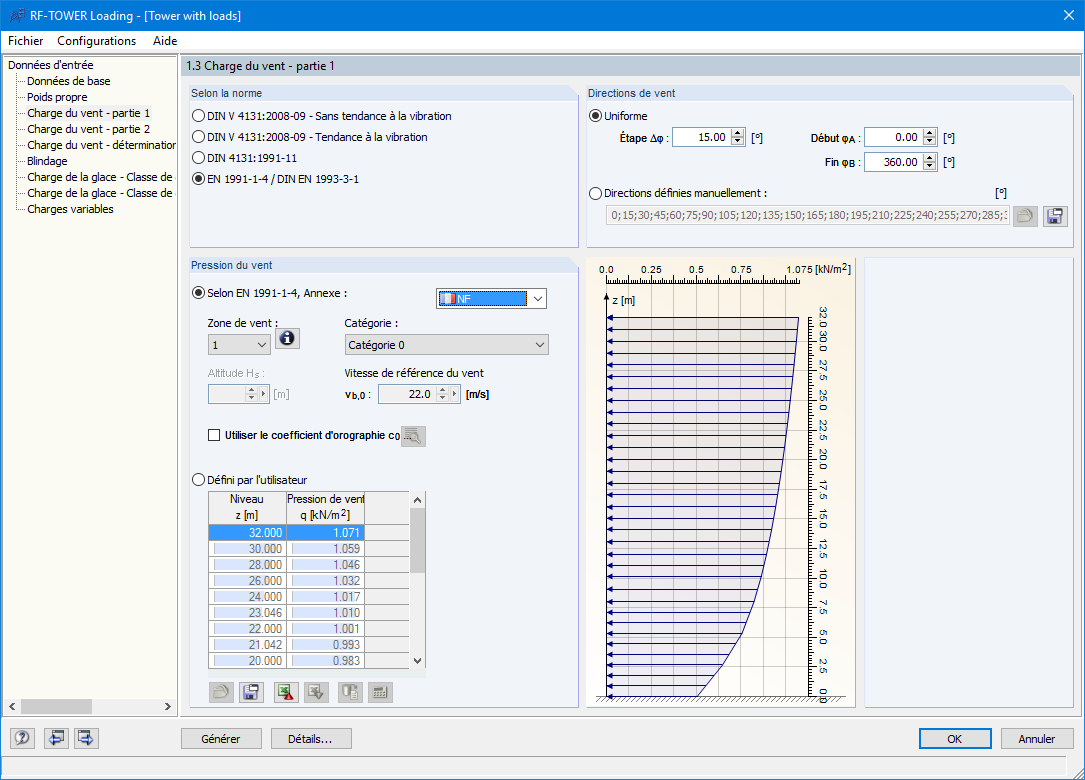Click the Générer button
Image resolution: width=1085 pixels, height=780 pixels.
click(221, 738)
